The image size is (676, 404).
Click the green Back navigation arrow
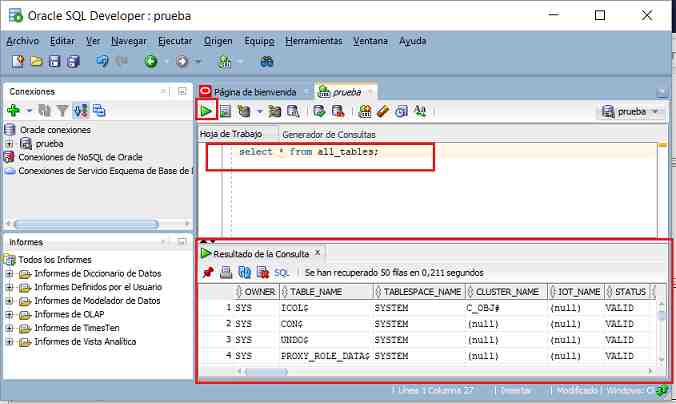pyautogui.click(x=151, y=62)
